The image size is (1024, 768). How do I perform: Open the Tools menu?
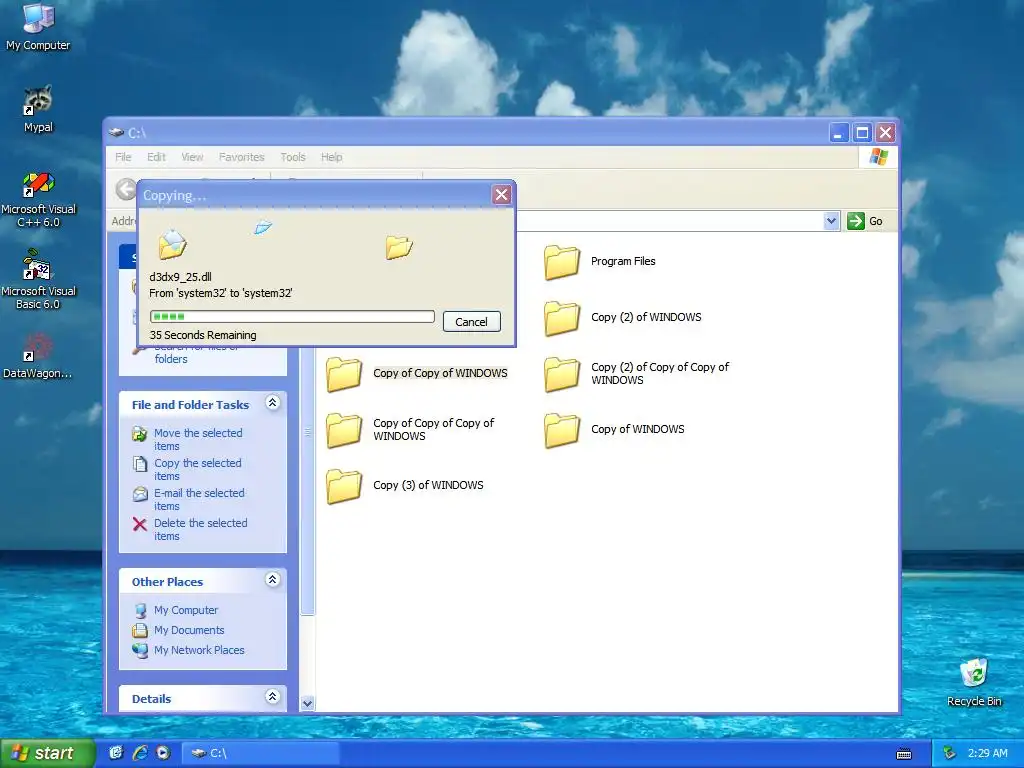coord(293,157)
